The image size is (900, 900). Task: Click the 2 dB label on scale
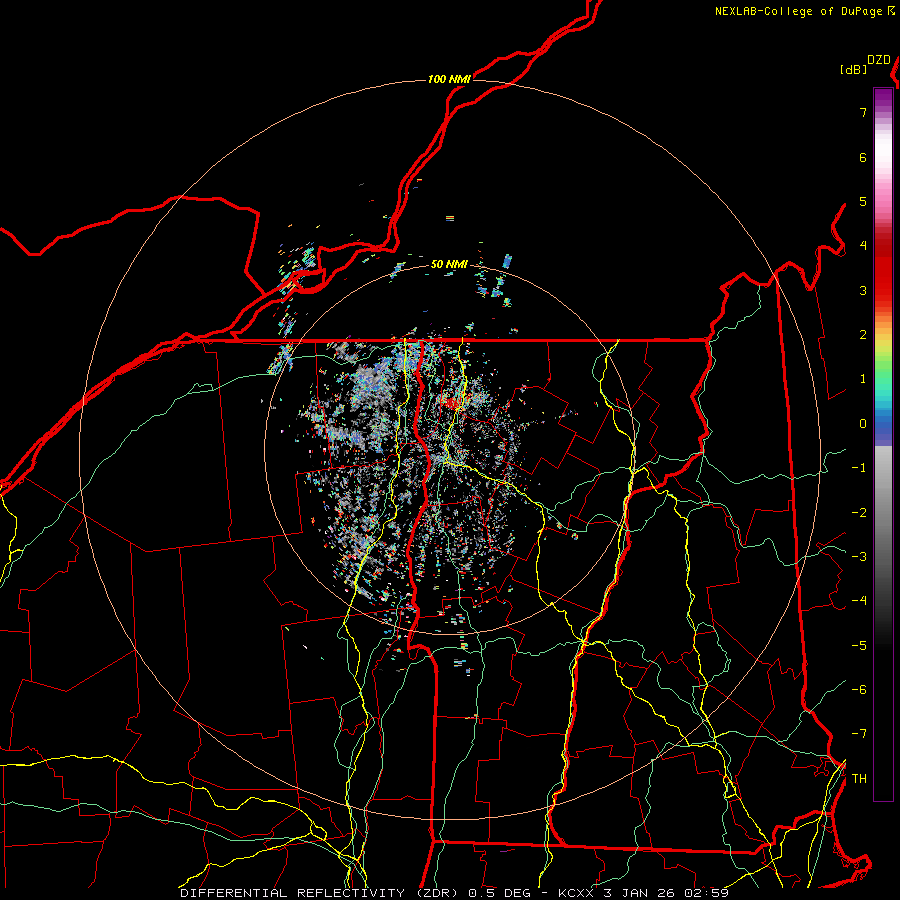863,335
